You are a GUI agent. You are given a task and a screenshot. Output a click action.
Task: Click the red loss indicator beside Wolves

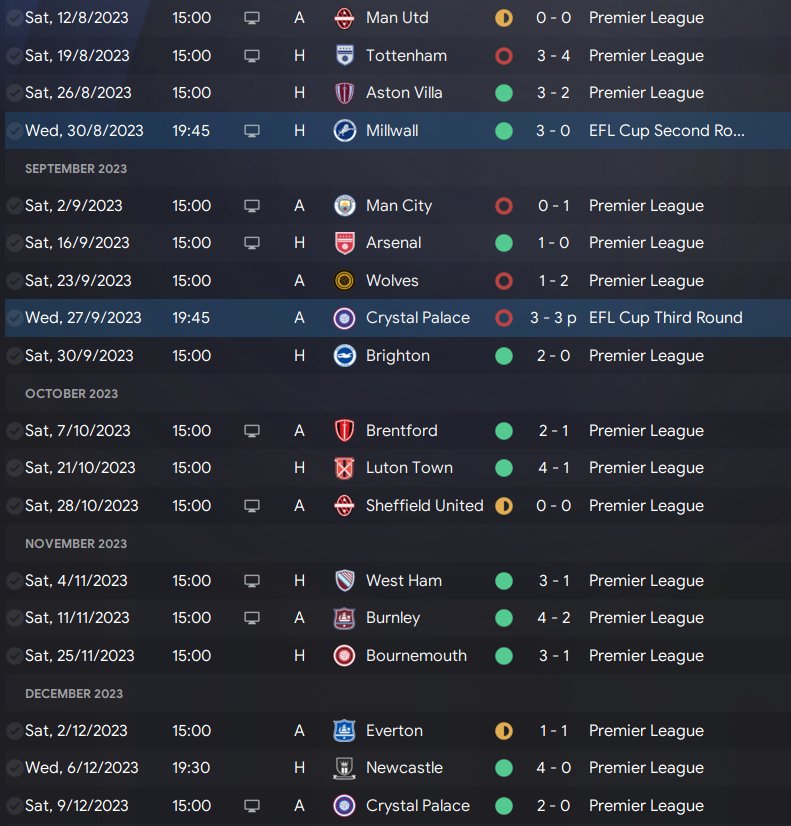click(x=504, y=281)
